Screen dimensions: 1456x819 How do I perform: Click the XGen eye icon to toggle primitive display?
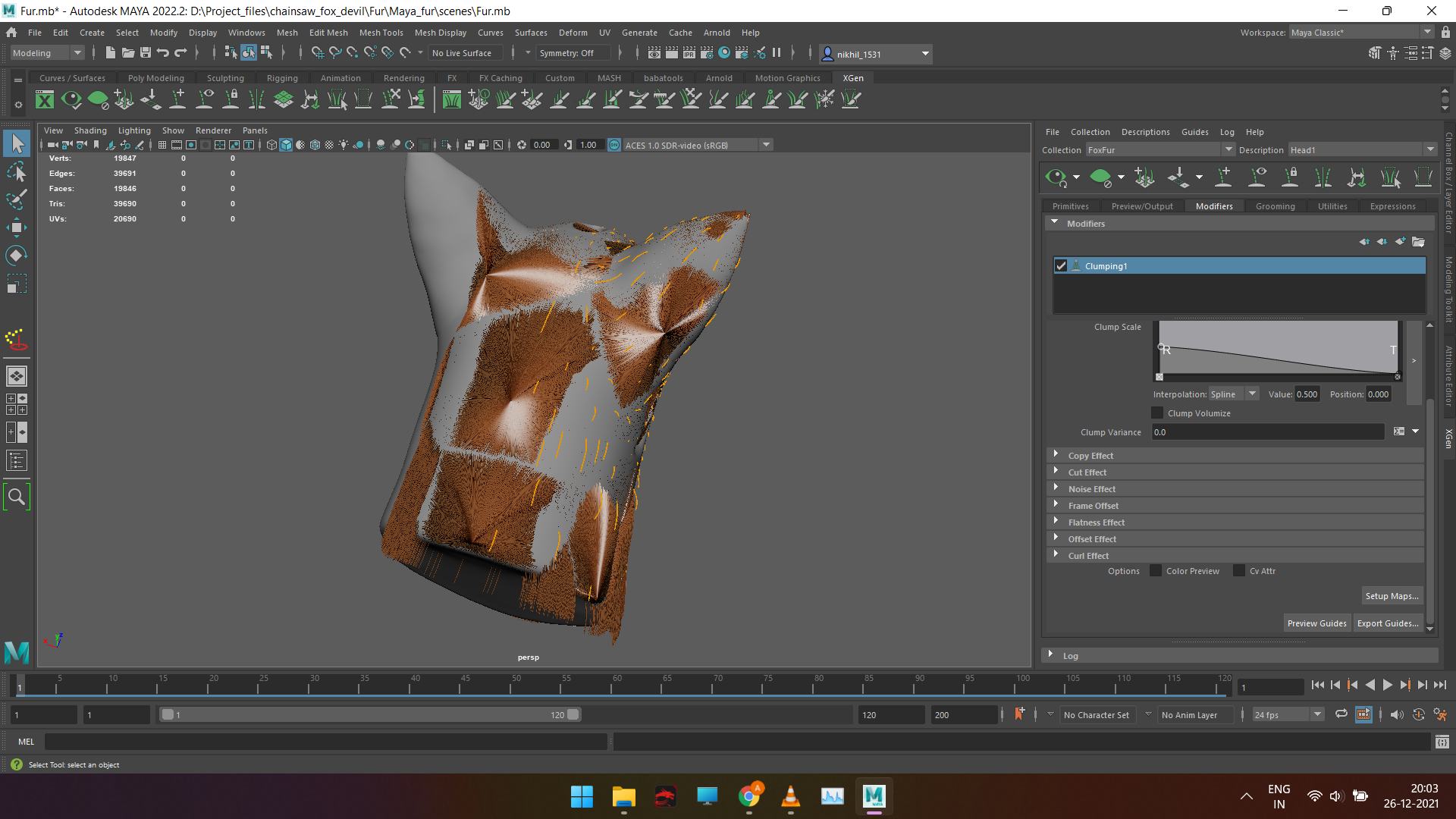tap(1057, 177)
